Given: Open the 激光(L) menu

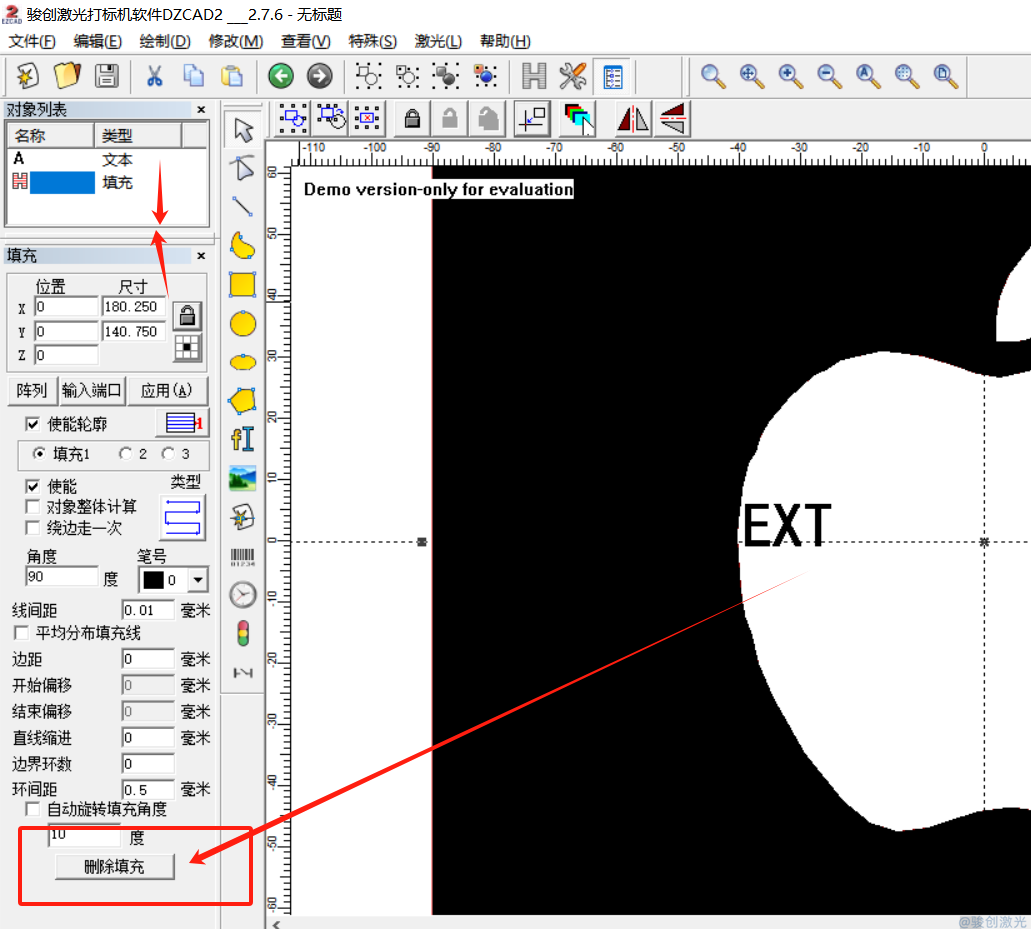Looking at the screenshot, I should (x=438, y=41).
